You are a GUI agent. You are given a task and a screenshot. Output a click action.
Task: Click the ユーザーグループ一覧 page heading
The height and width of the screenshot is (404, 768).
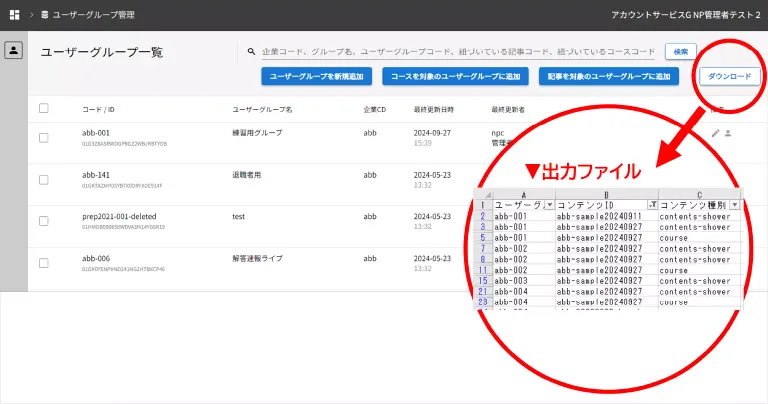(101, 52)
